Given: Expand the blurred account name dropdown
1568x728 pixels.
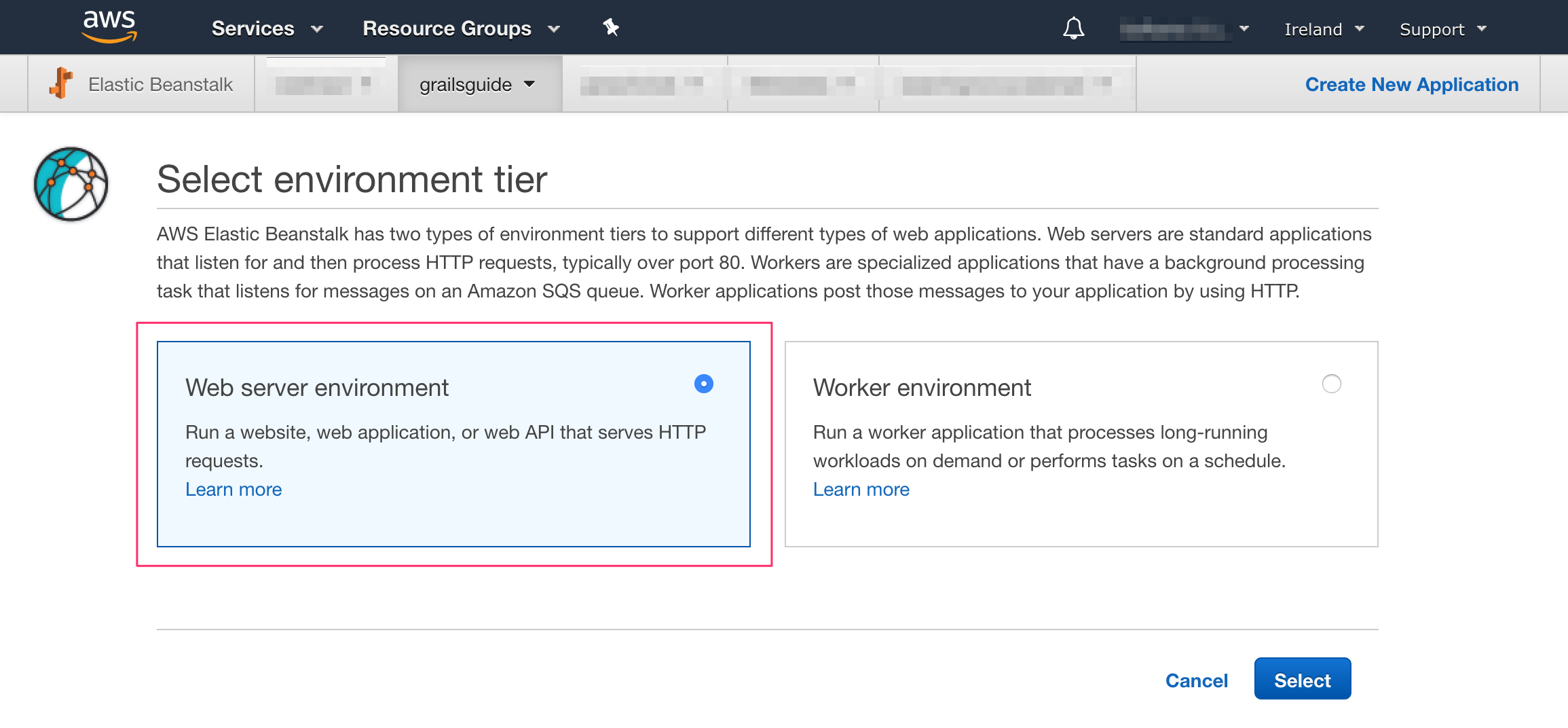Looking at the screenshot, I should [x=1184, y=29].
